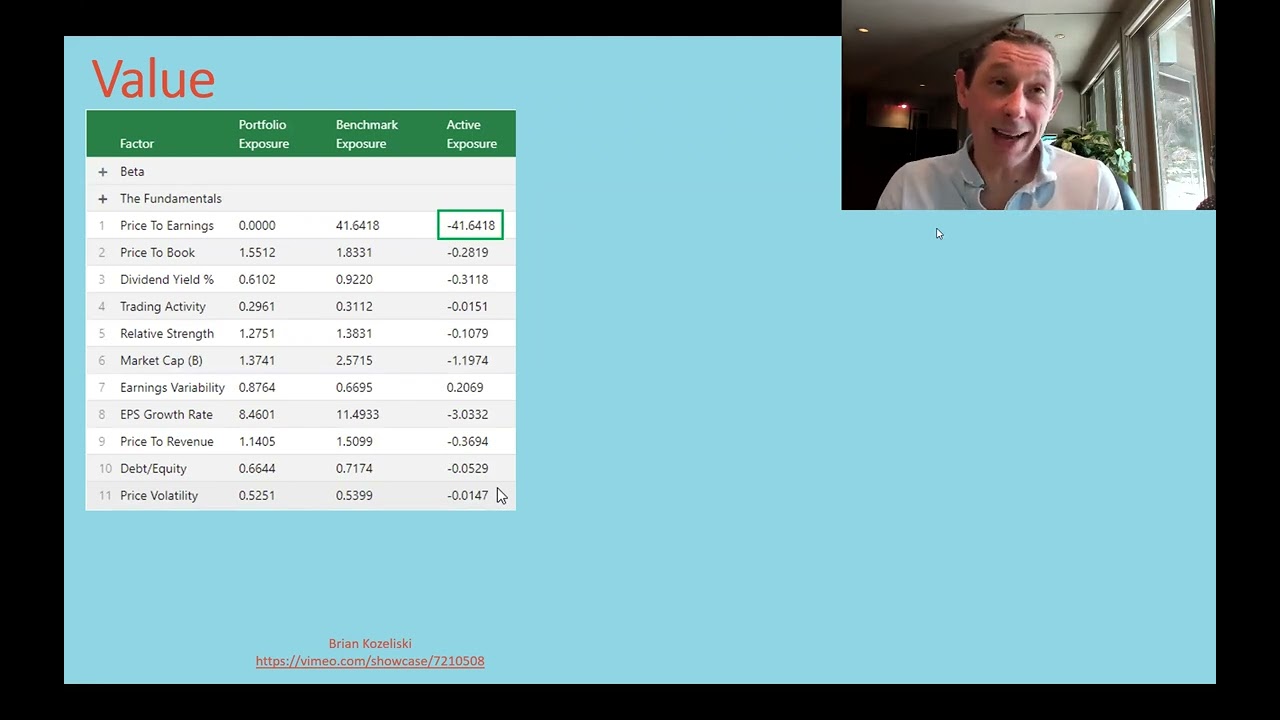Click the Portfolio Exposure column header
The image size is (1280, 720).
pos(264,134)
